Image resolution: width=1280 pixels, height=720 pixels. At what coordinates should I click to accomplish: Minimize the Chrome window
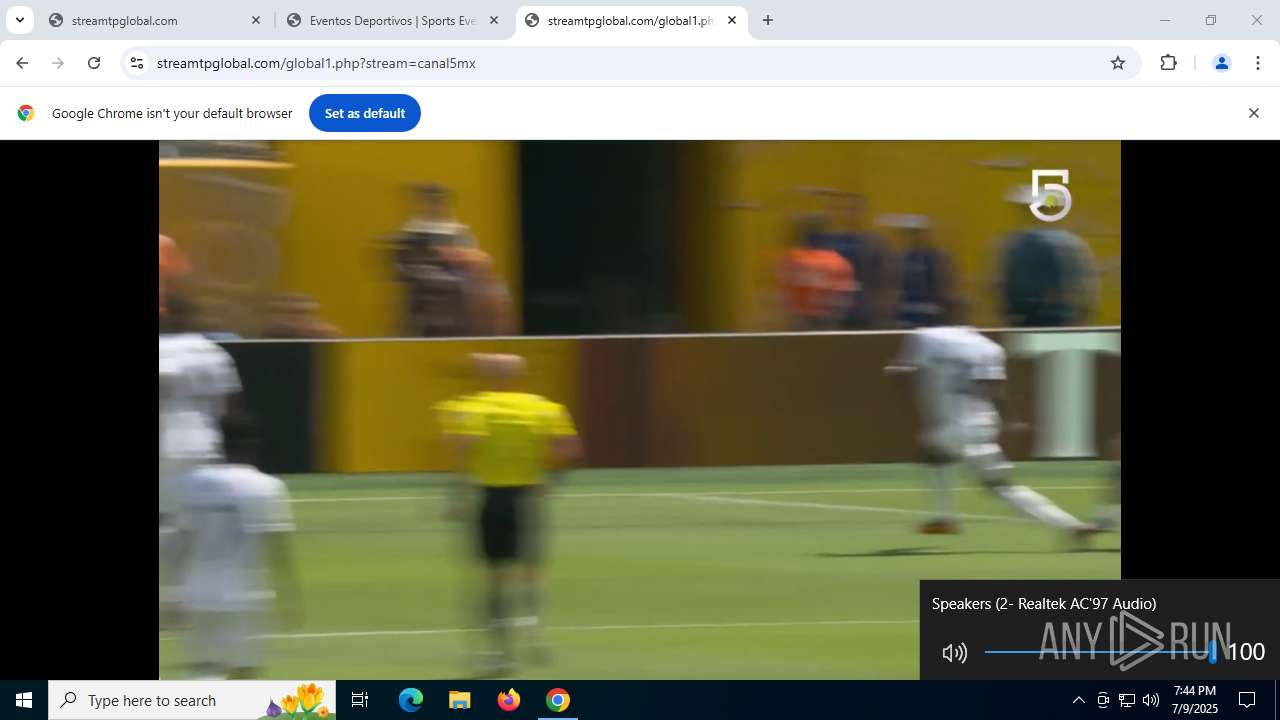coord(1164,20)
